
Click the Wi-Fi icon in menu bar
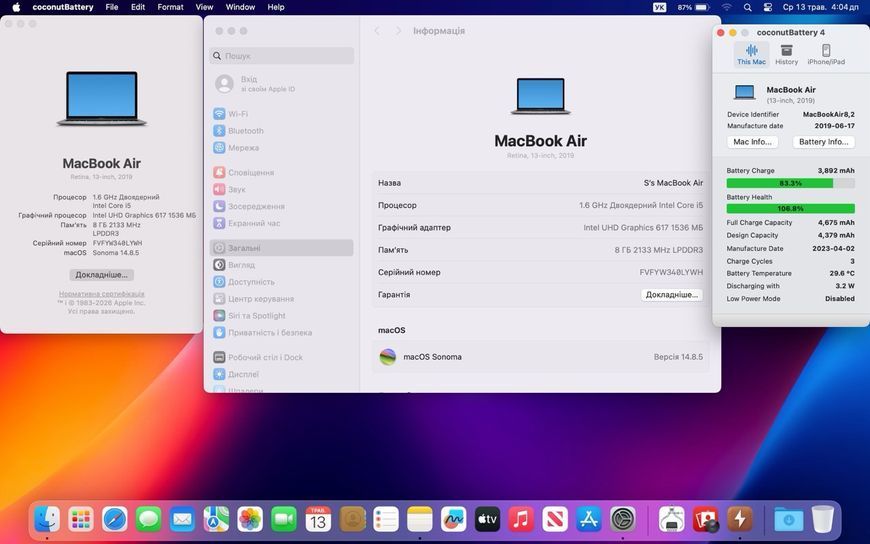click(726, 7)
